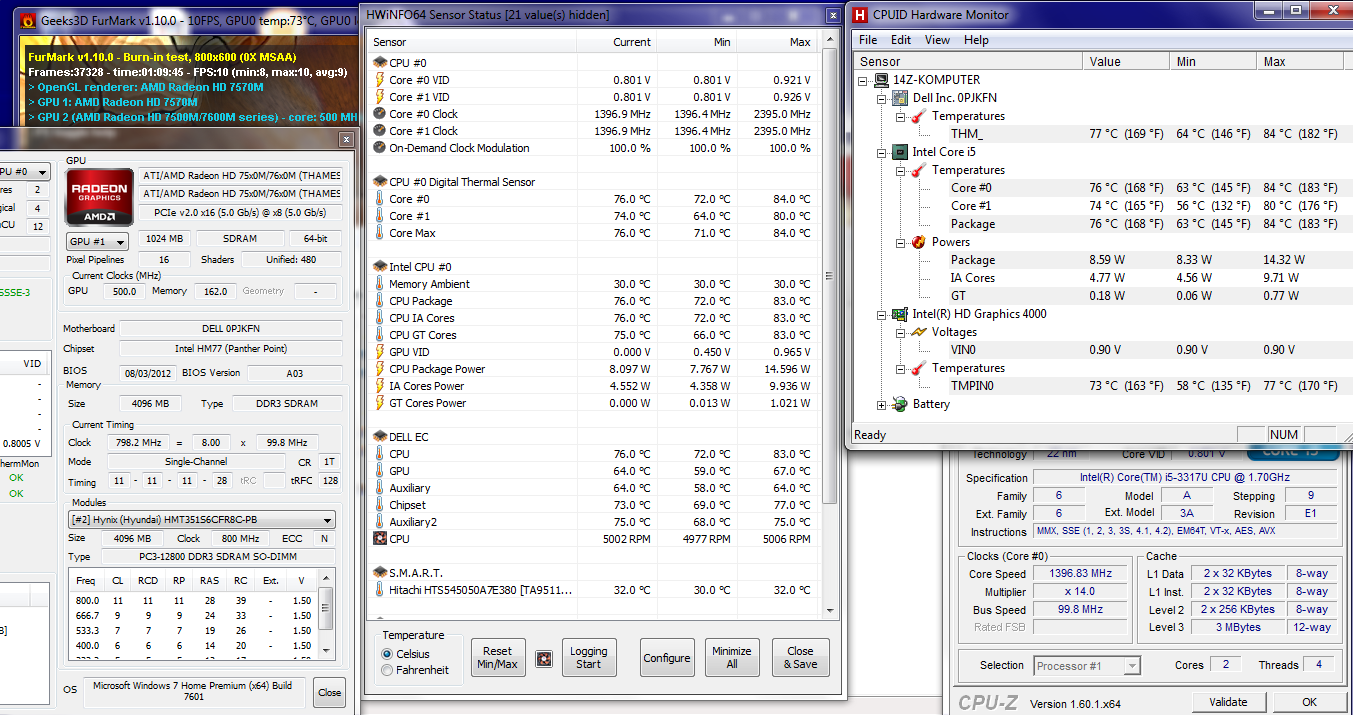Image resolution: width=1353 pixels, height=715 pixels.
Task: Click the Close & Save button
Action: tap(801, 658)
